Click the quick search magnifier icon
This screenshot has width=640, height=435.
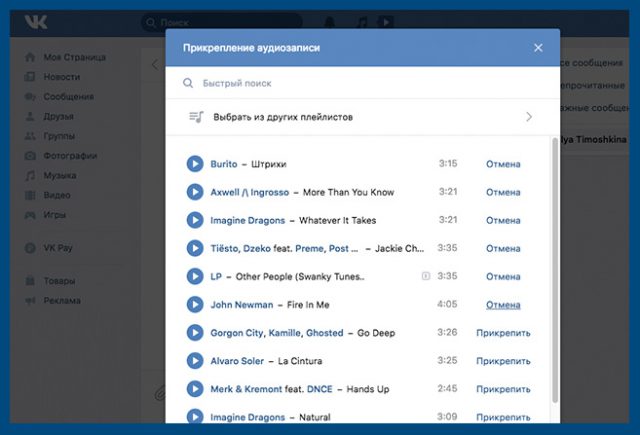coord(188,83)
